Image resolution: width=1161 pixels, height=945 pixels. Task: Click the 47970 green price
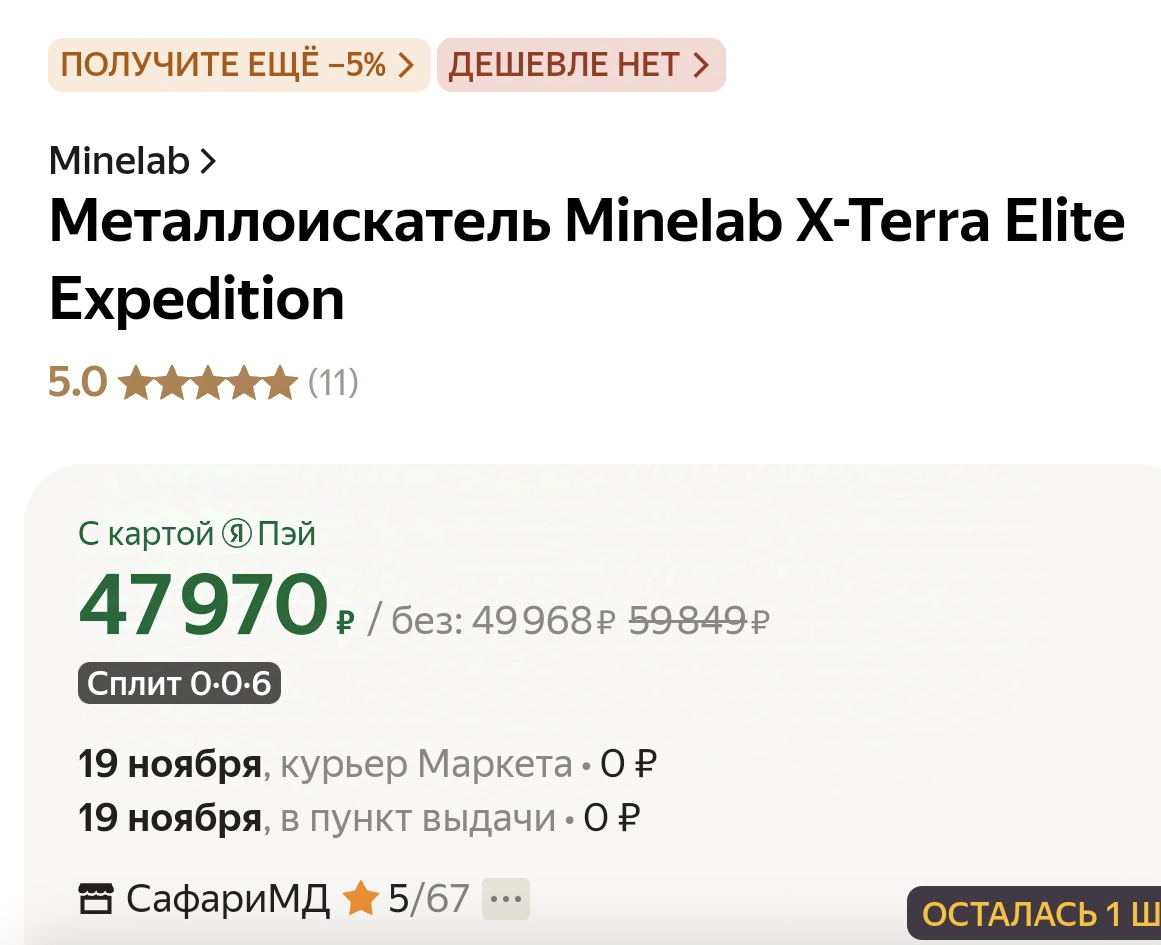click(x=203, y=606)
